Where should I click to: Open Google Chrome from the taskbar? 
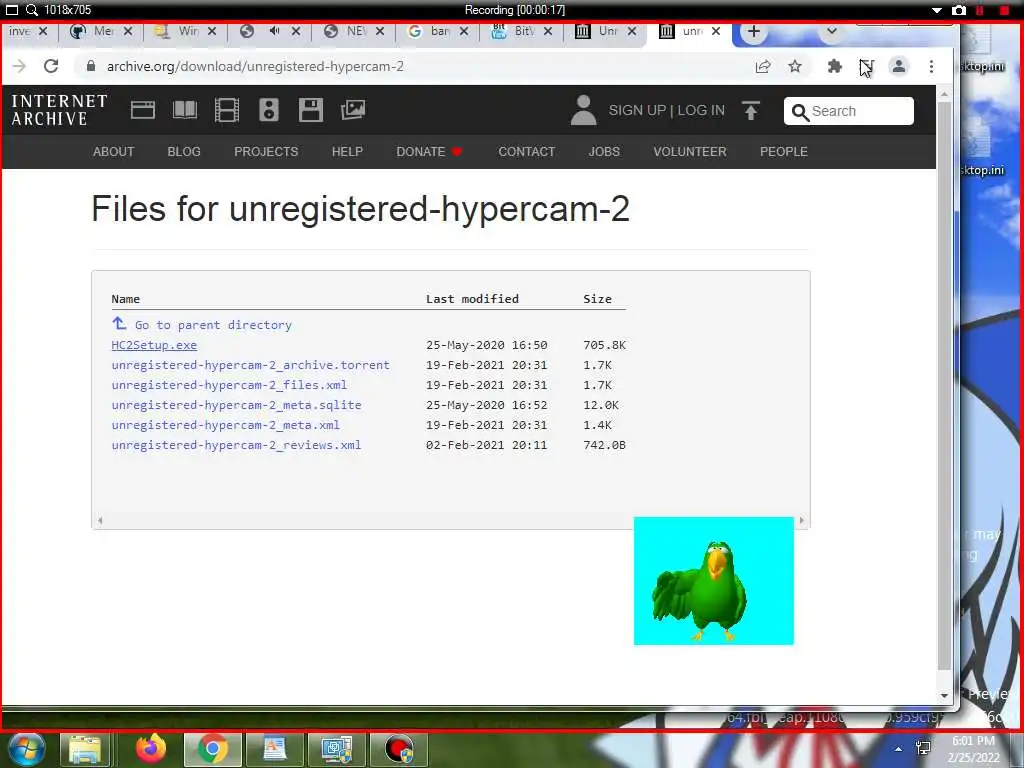(212, 749)
